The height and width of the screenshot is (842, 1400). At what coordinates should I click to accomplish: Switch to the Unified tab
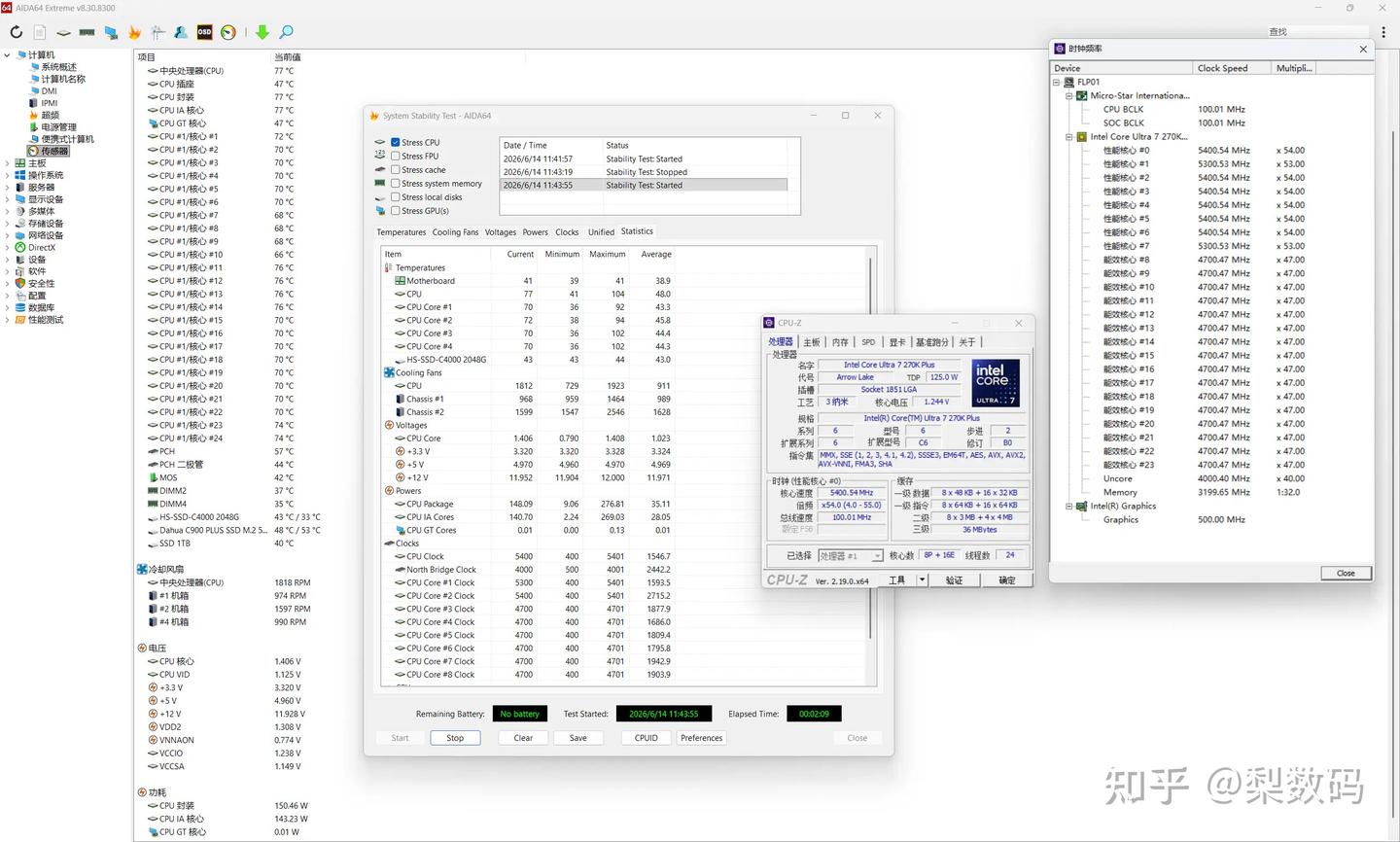click(601, 232)
